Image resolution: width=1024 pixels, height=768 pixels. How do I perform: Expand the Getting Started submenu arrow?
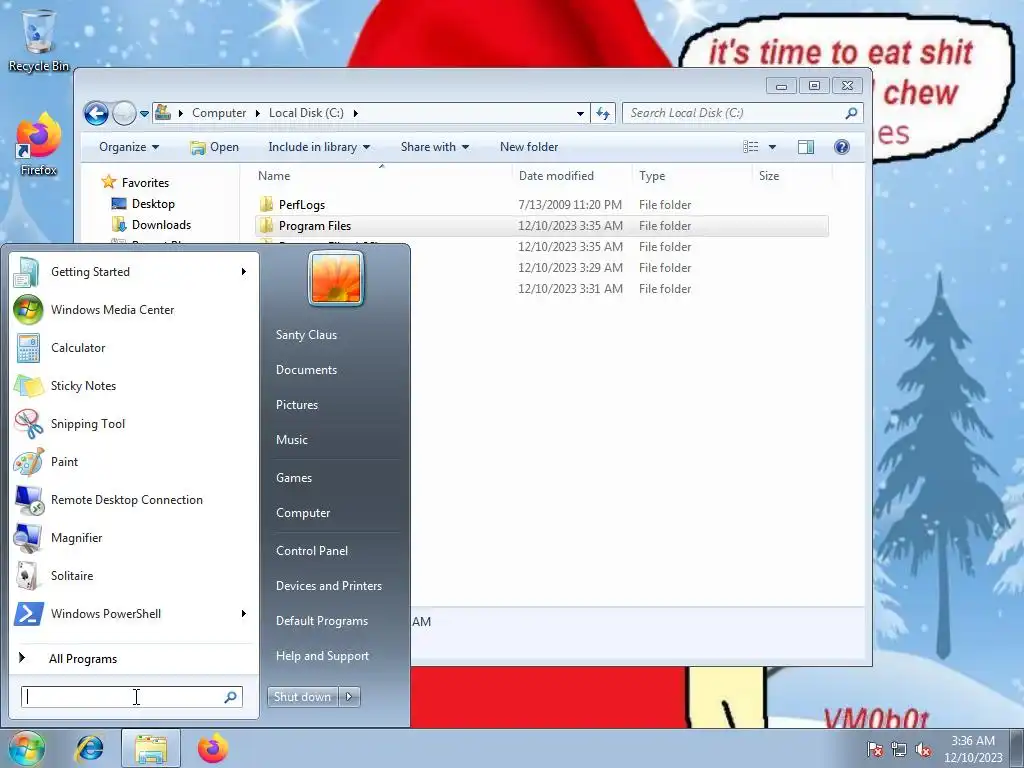(244, 272)
